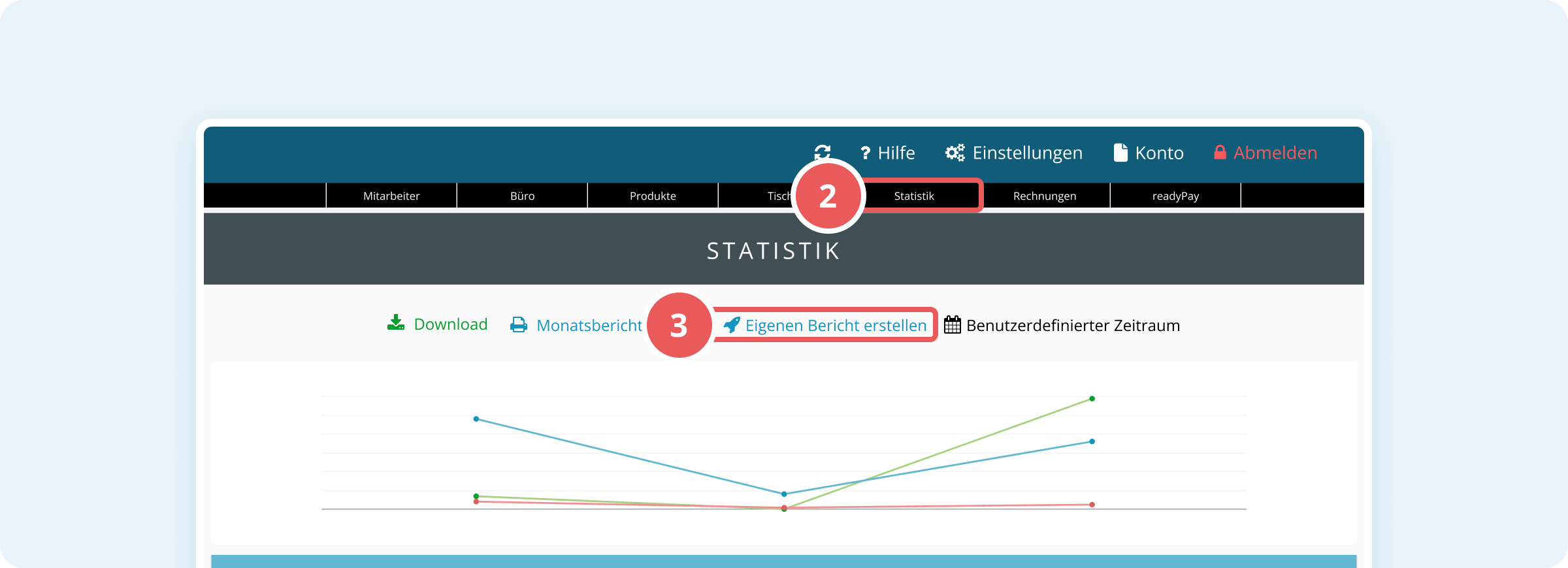The width and height of the screenshot is (1568, 568).
Task: Click the Konto document icon
Action: (x=1120, y=153)
